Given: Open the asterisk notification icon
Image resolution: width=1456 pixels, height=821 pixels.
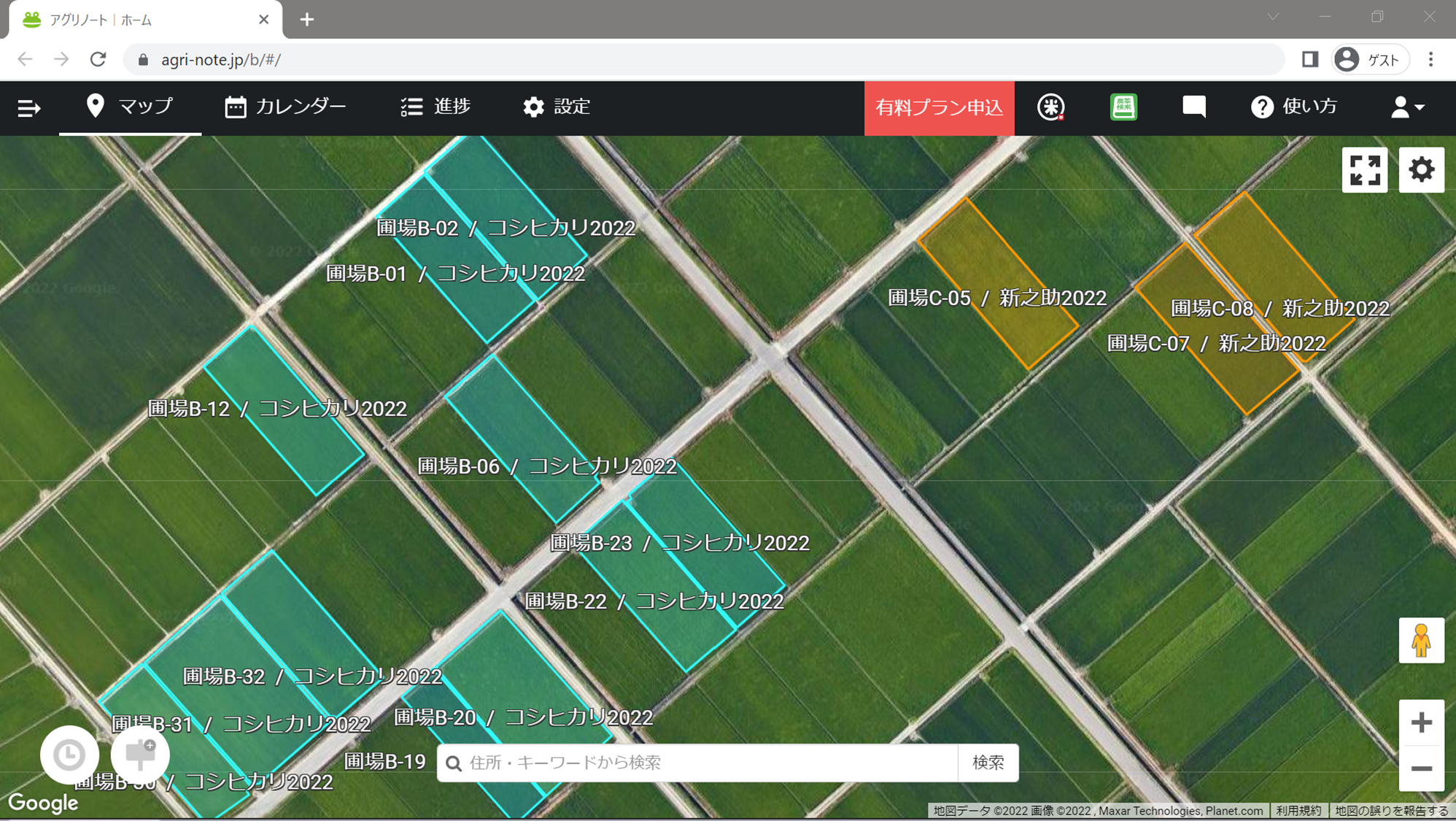Looking at the screenshot, I should 1050,107.
